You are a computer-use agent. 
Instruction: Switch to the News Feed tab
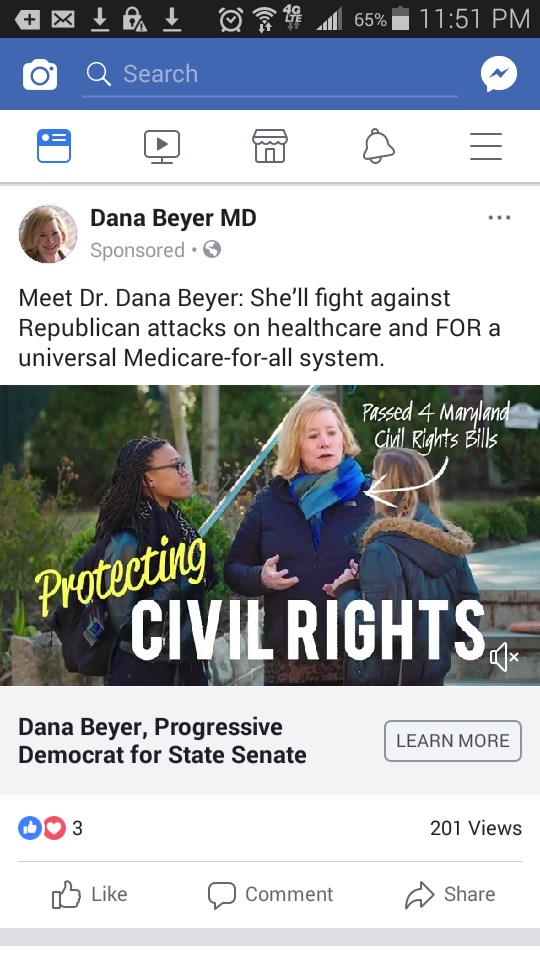pos(54,146)
